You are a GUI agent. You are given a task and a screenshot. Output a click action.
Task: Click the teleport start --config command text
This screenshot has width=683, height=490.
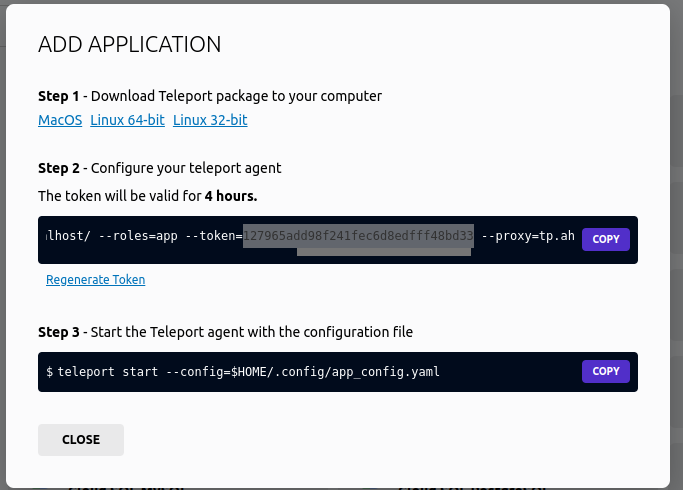point(248,372)
